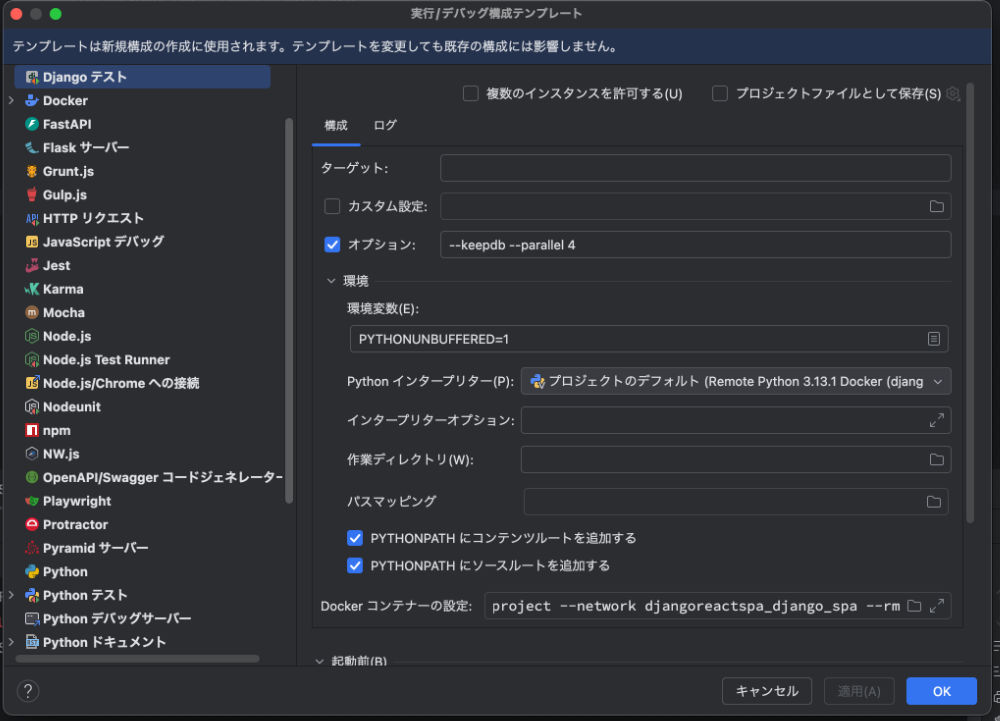Click the キャンセル button
Image resolution: width=1000 pixels, height=721 pixels.
click(767, 691)
